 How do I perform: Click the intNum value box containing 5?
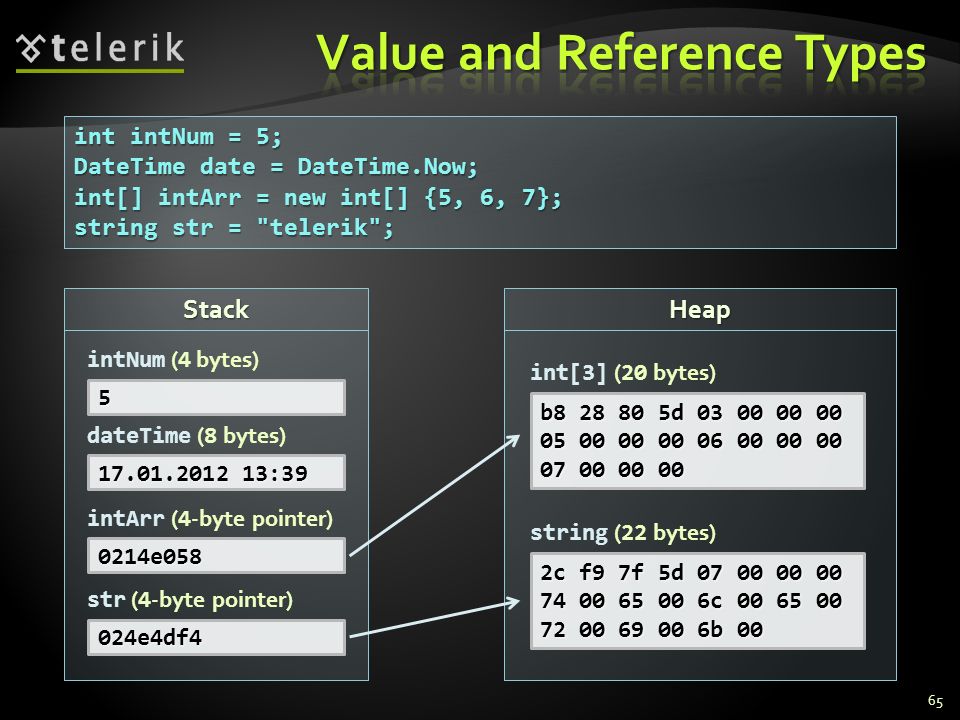[216, 397]
